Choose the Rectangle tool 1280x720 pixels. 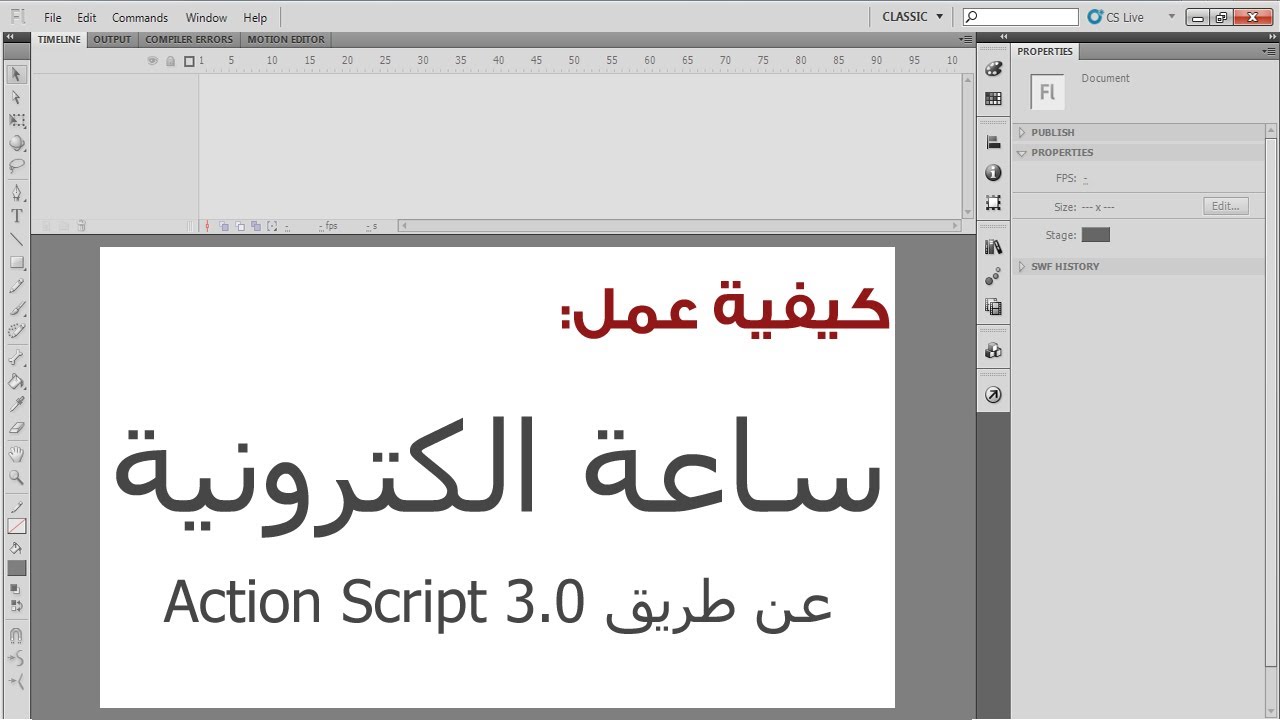pyautogui.click(x=17, y=263)
